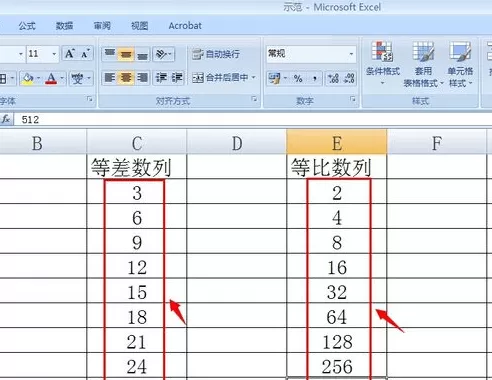The image size is (492, 380).
Task: Select cell containing 256
Action: pos(337,365)
